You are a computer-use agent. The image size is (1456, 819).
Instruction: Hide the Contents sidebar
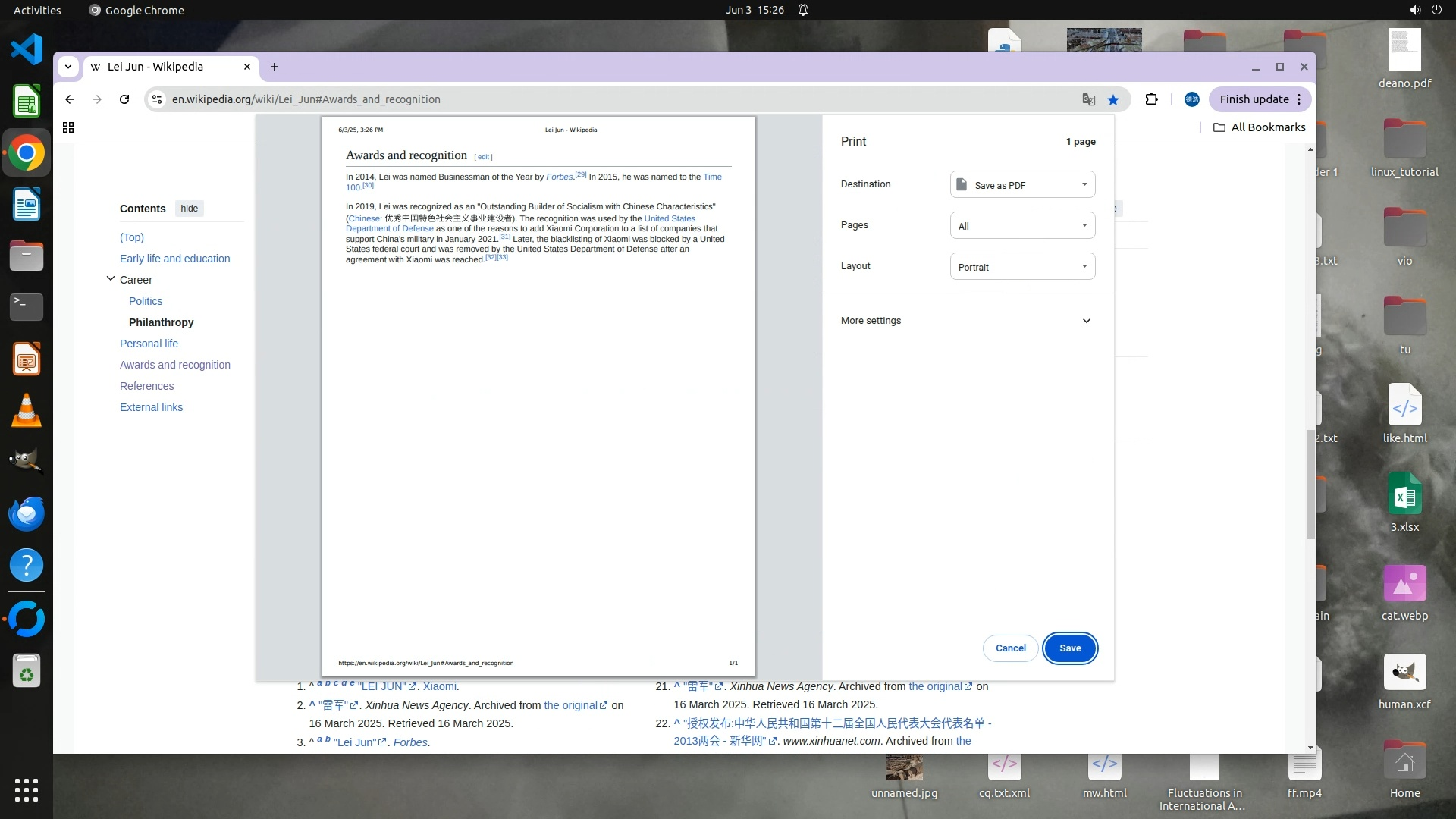(189, 209)
